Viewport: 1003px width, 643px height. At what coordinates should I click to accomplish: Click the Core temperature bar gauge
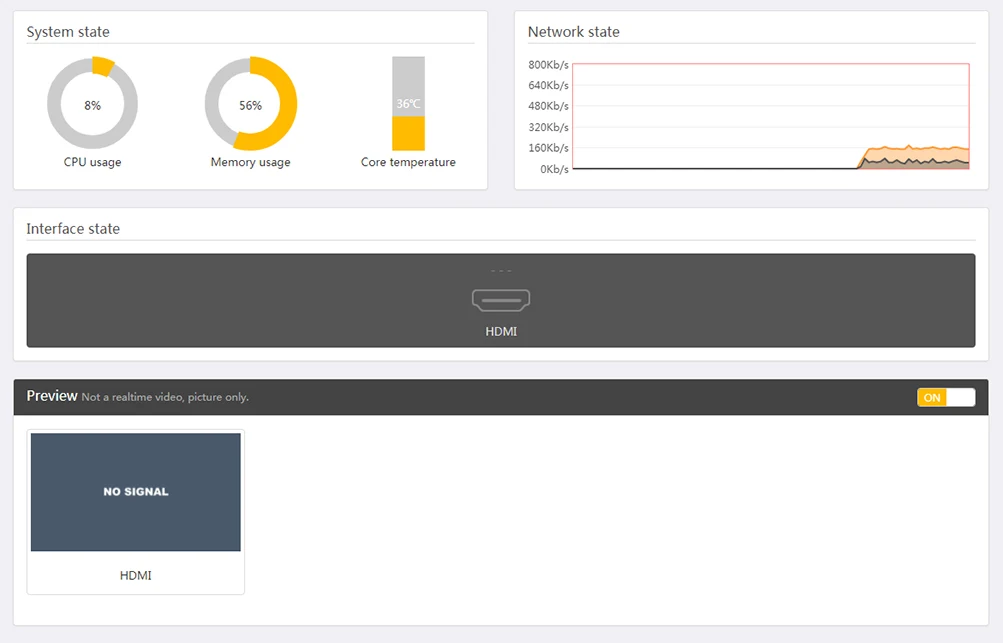click(x=408, y=104)
